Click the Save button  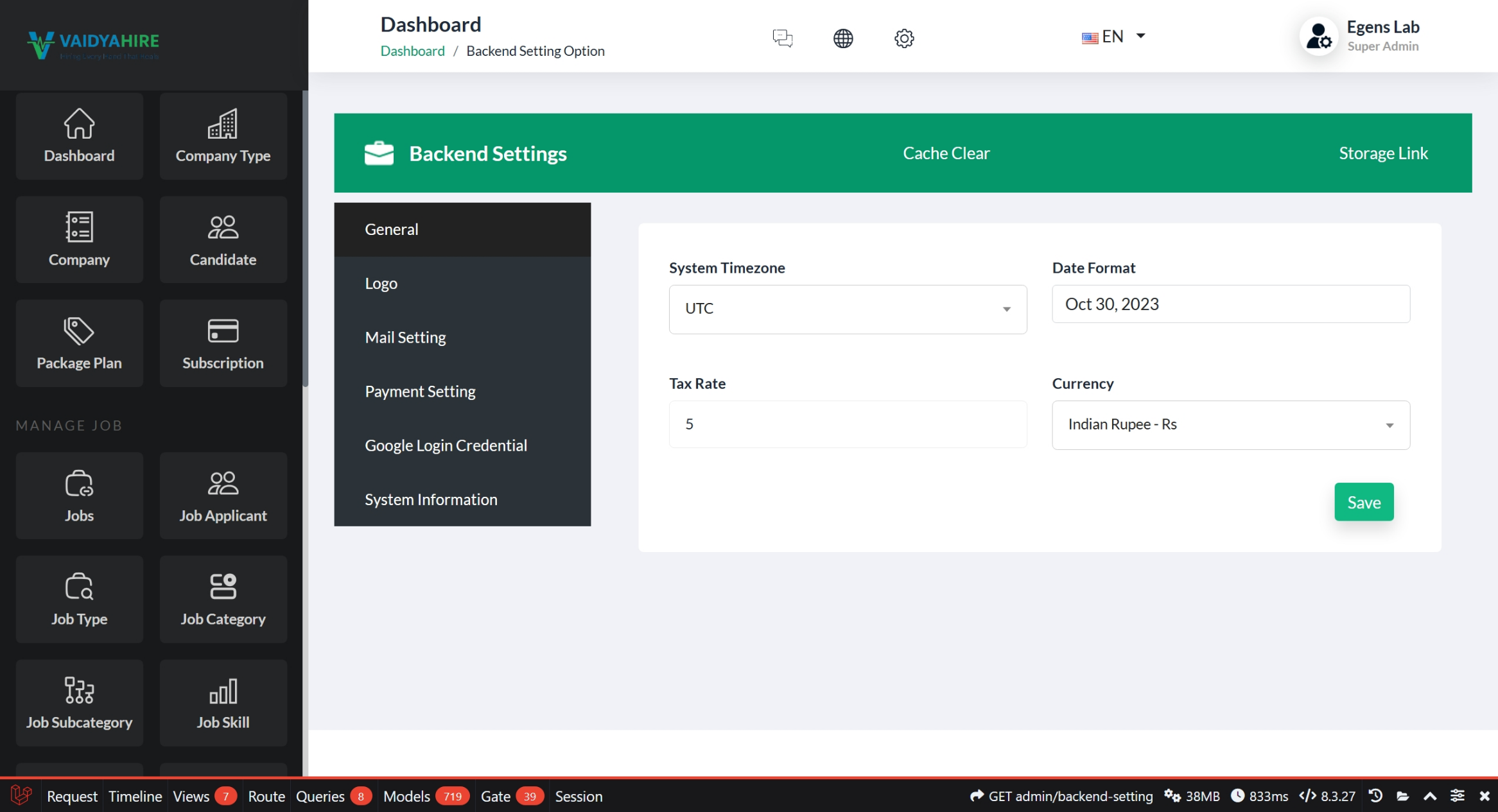point(1363,502)
